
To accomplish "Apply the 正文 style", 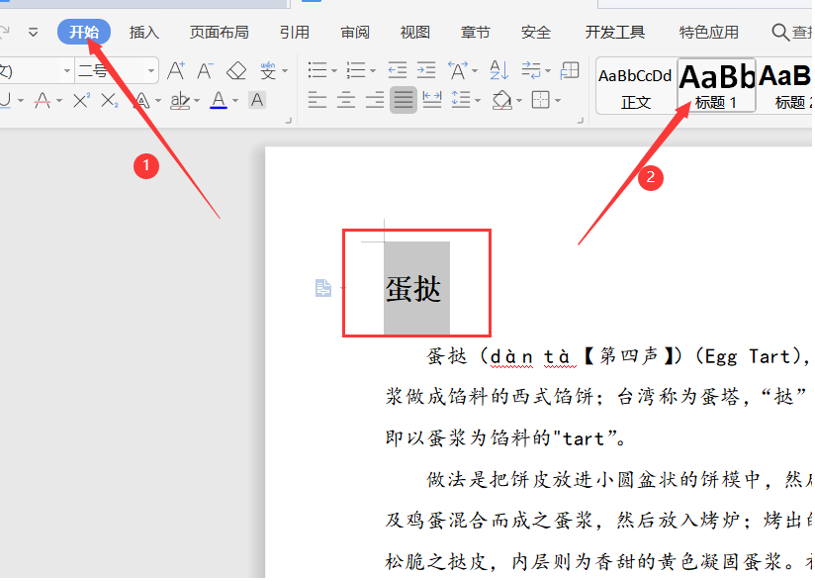I will click(636, 86).
